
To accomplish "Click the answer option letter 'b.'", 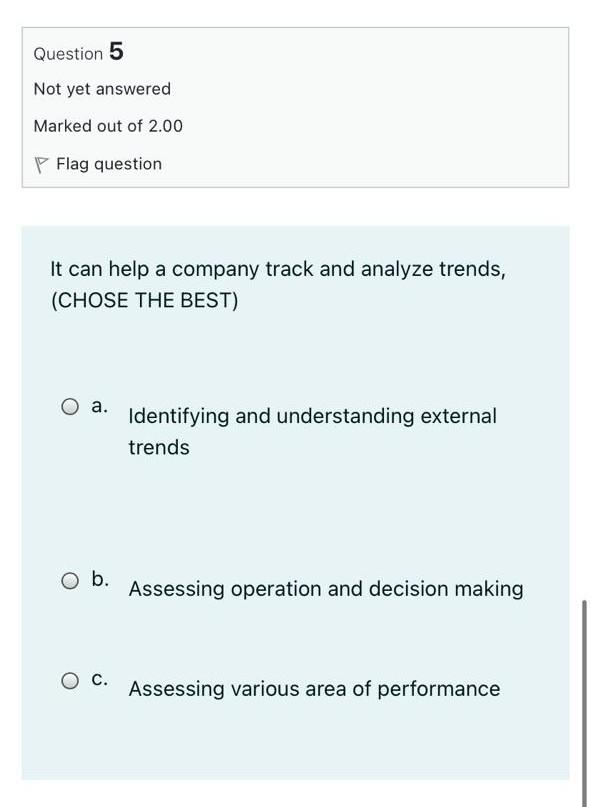I will [x=100, y=577].
